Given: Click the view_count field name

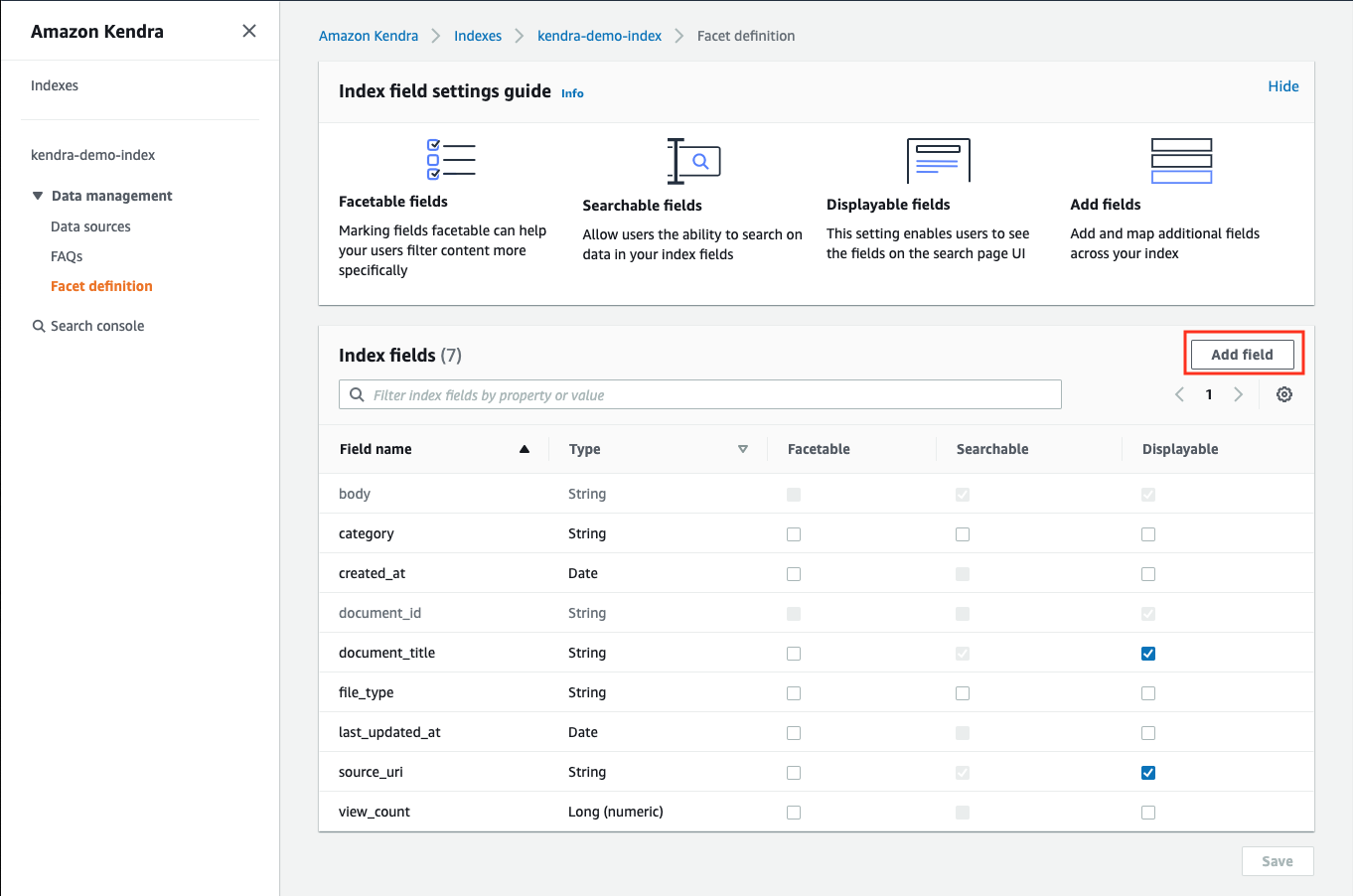Looking at the screenshot, I should (x=375, y=812).
